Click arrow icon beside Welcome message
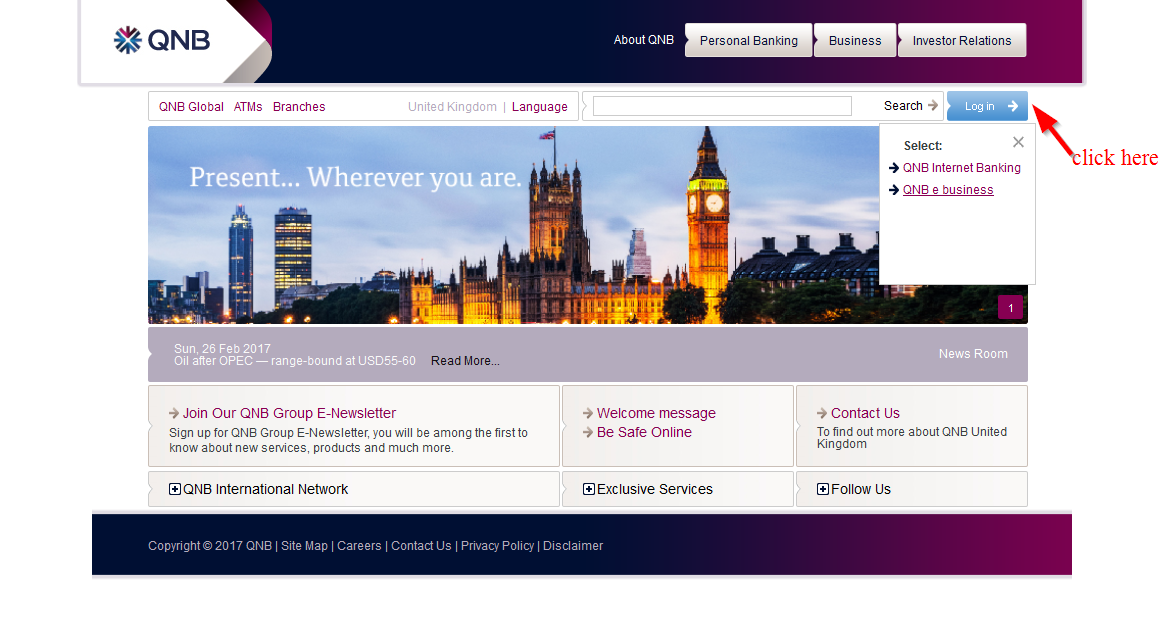Image resolution: width=1170 pixels, height=633 pixels. click(588, 413)
